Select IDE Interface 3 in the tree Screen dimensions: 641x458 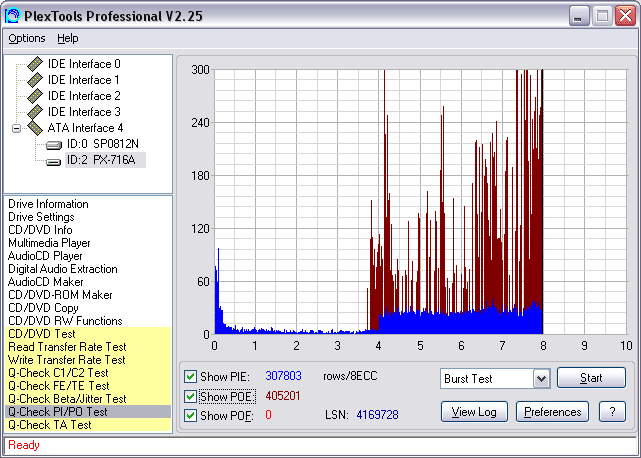point(84,112)
